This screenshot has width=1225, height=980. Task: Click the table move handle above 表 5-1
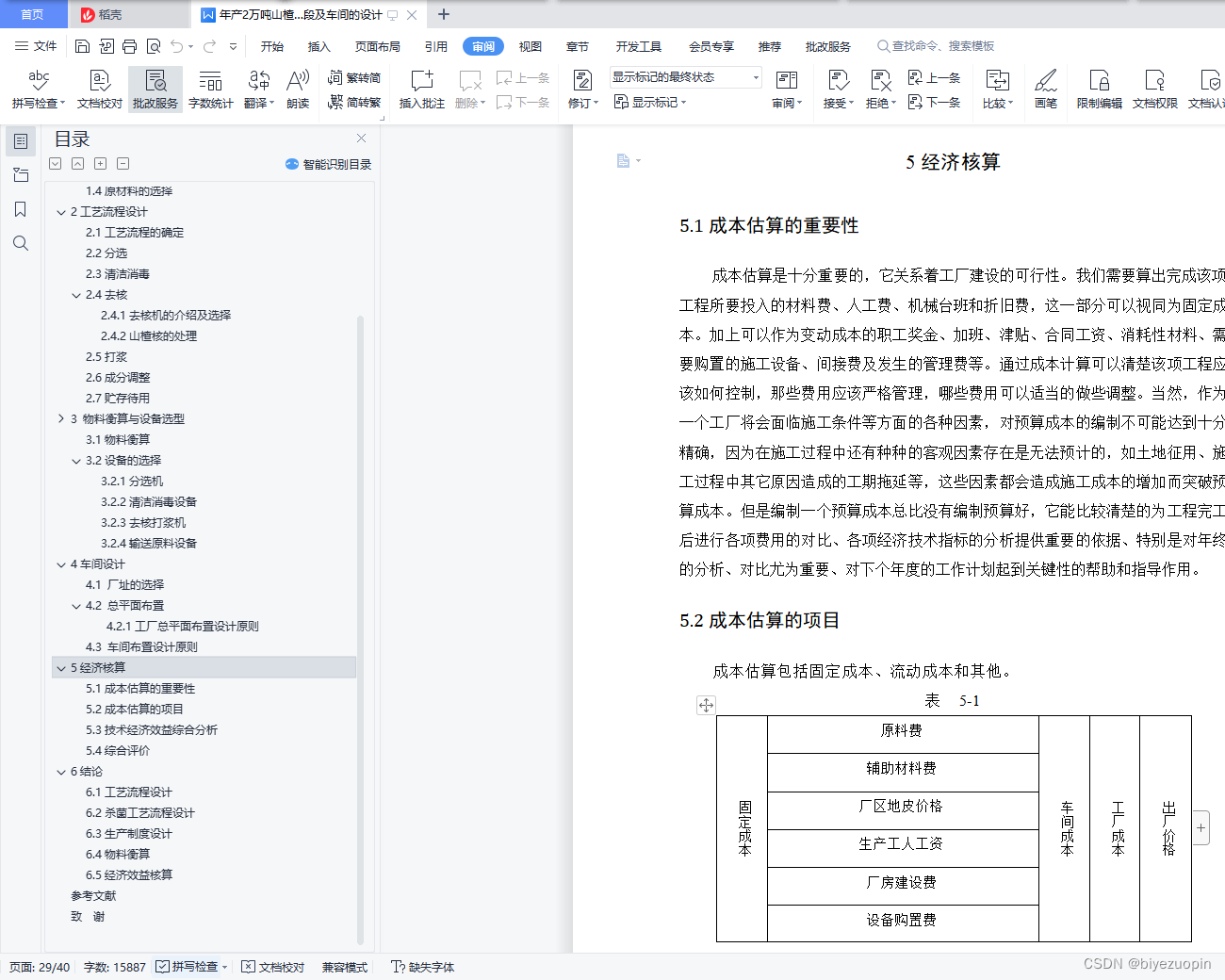click(x=706, y=705)
